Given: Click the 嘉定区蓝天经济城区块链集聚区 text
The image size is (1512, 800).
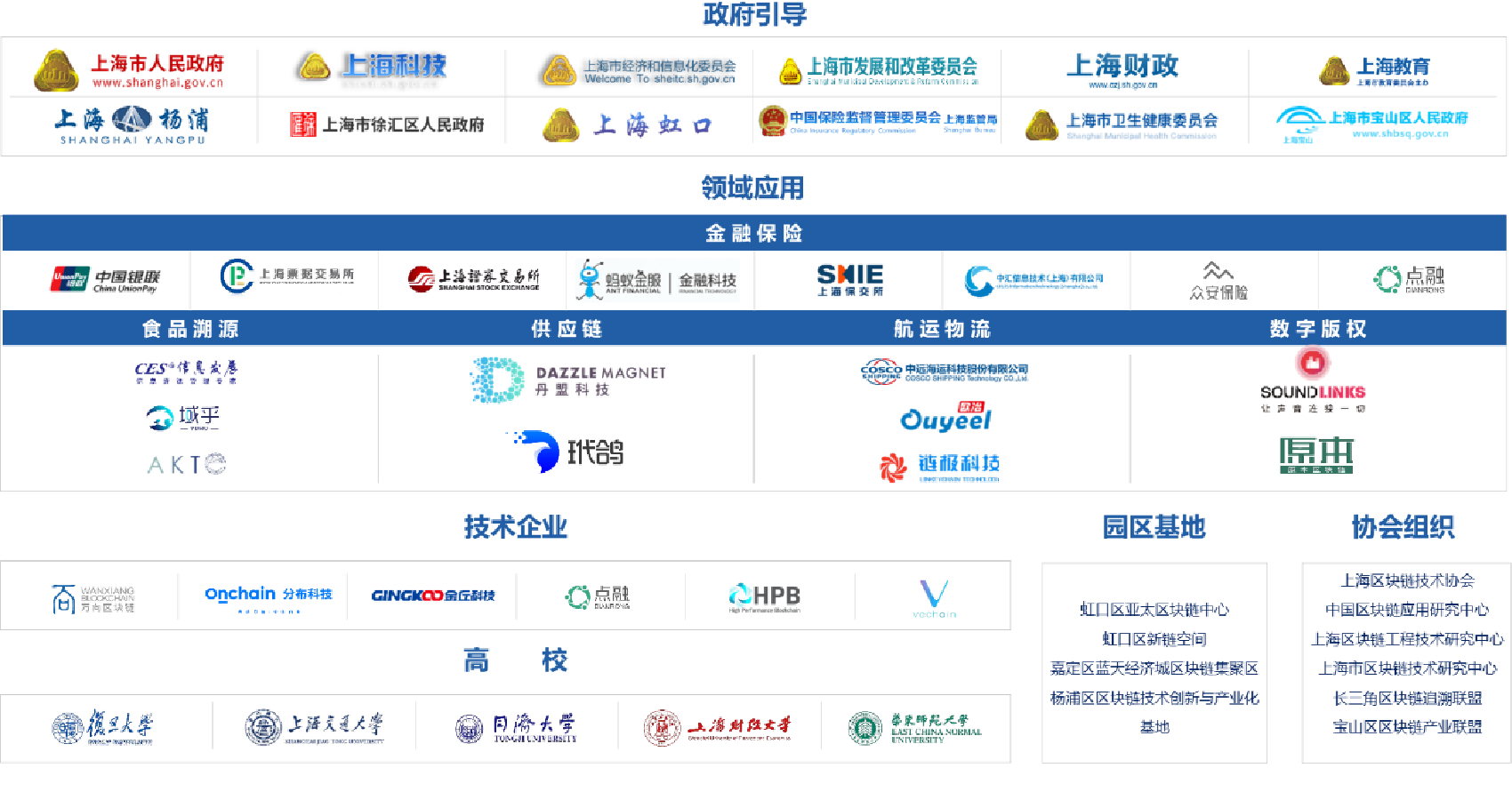Looking at the screenshot, I should pyautogui.click(x=1154, y=668).
